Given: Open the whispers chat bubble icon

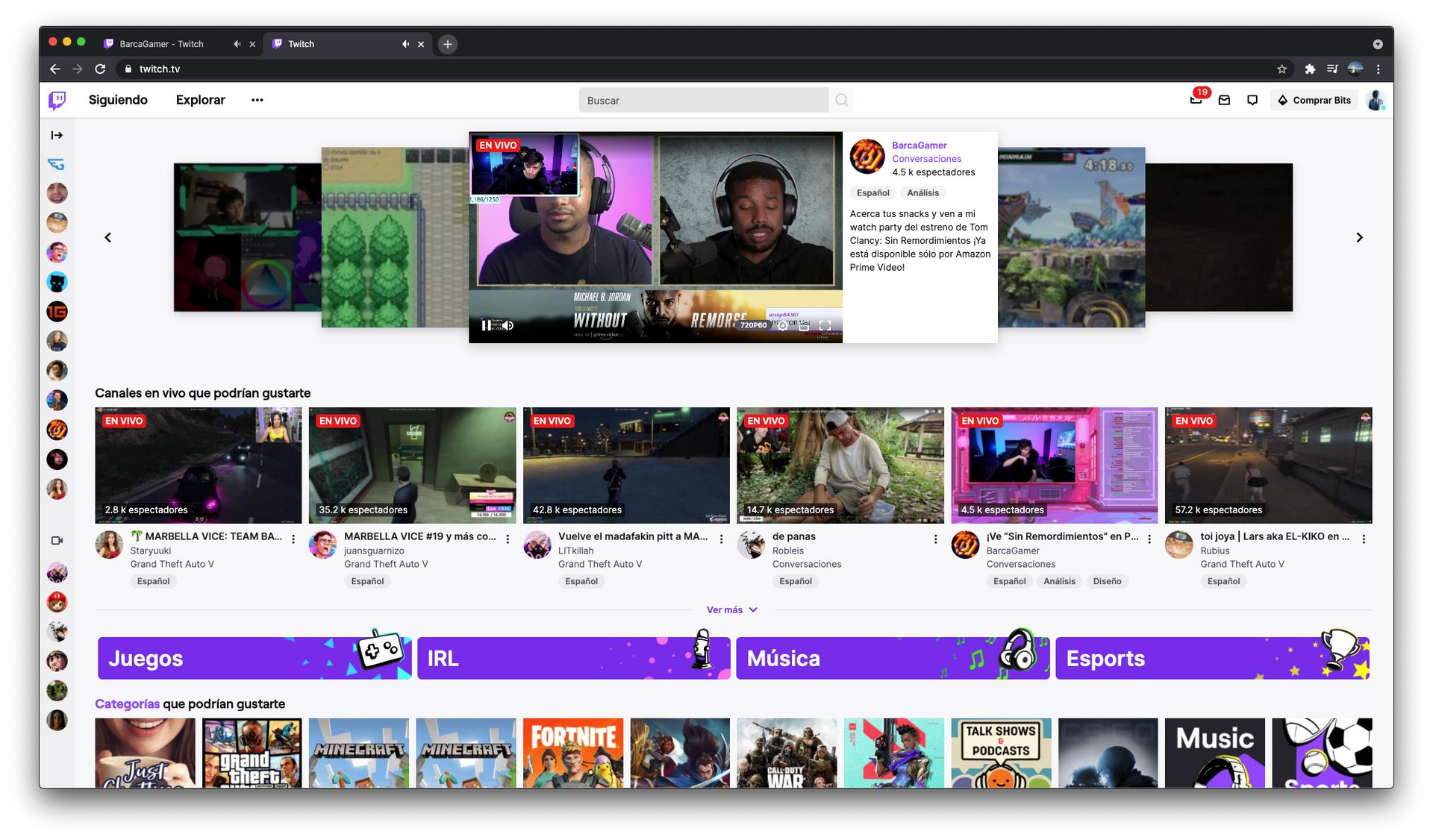Looking at the screenshot, I should click(x=1252, y=100).
